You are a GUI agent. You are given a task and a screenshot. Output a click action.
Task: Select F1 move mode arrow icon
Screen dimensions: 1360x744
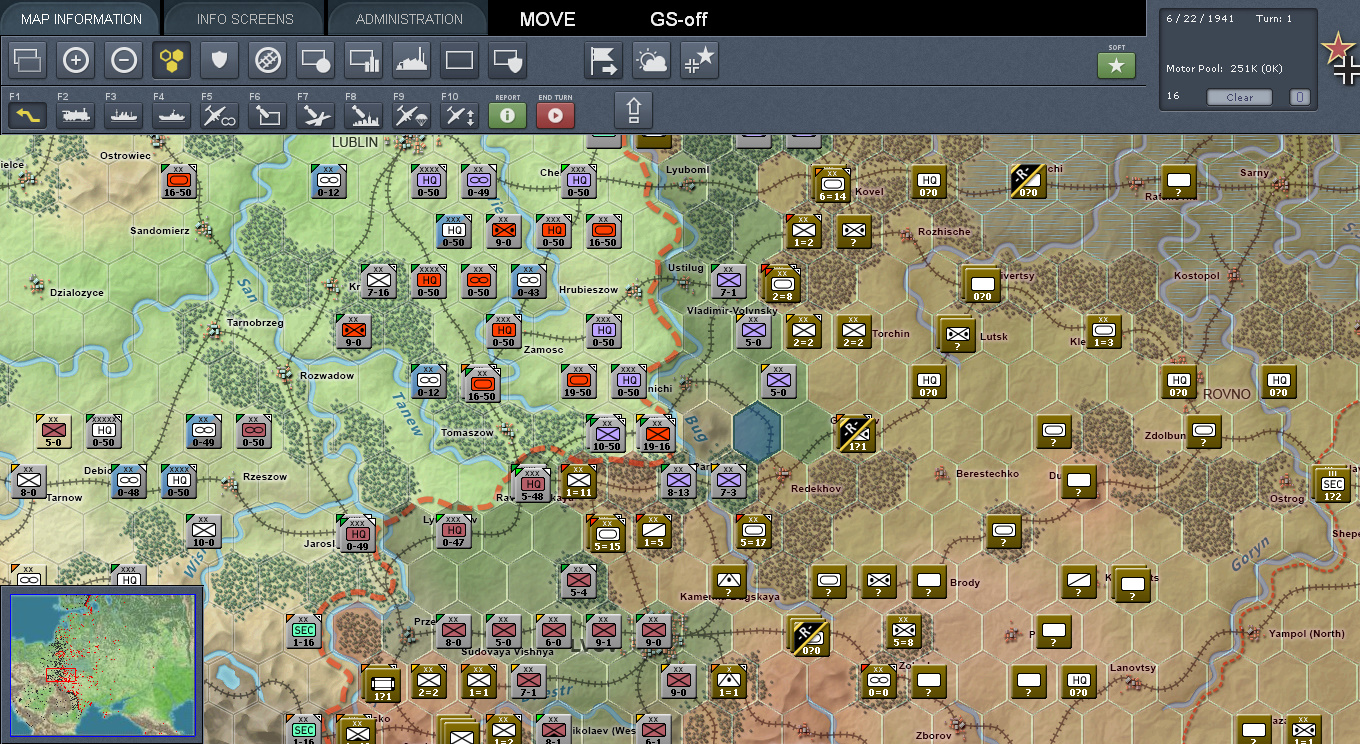(27, 115)
